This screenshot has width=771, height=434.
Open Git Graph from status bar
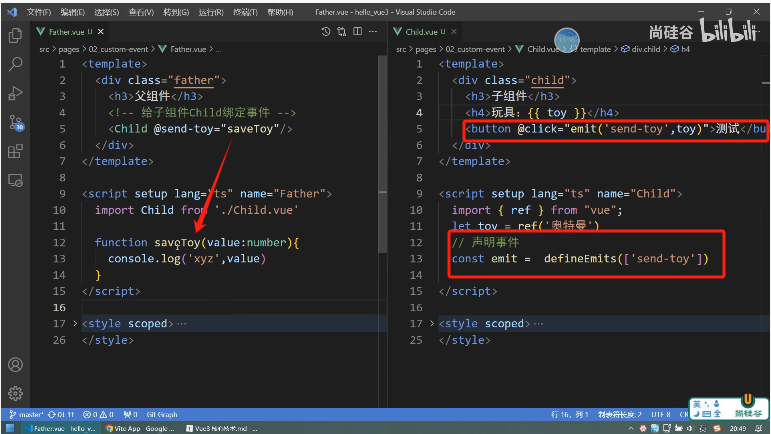[162, 414]
